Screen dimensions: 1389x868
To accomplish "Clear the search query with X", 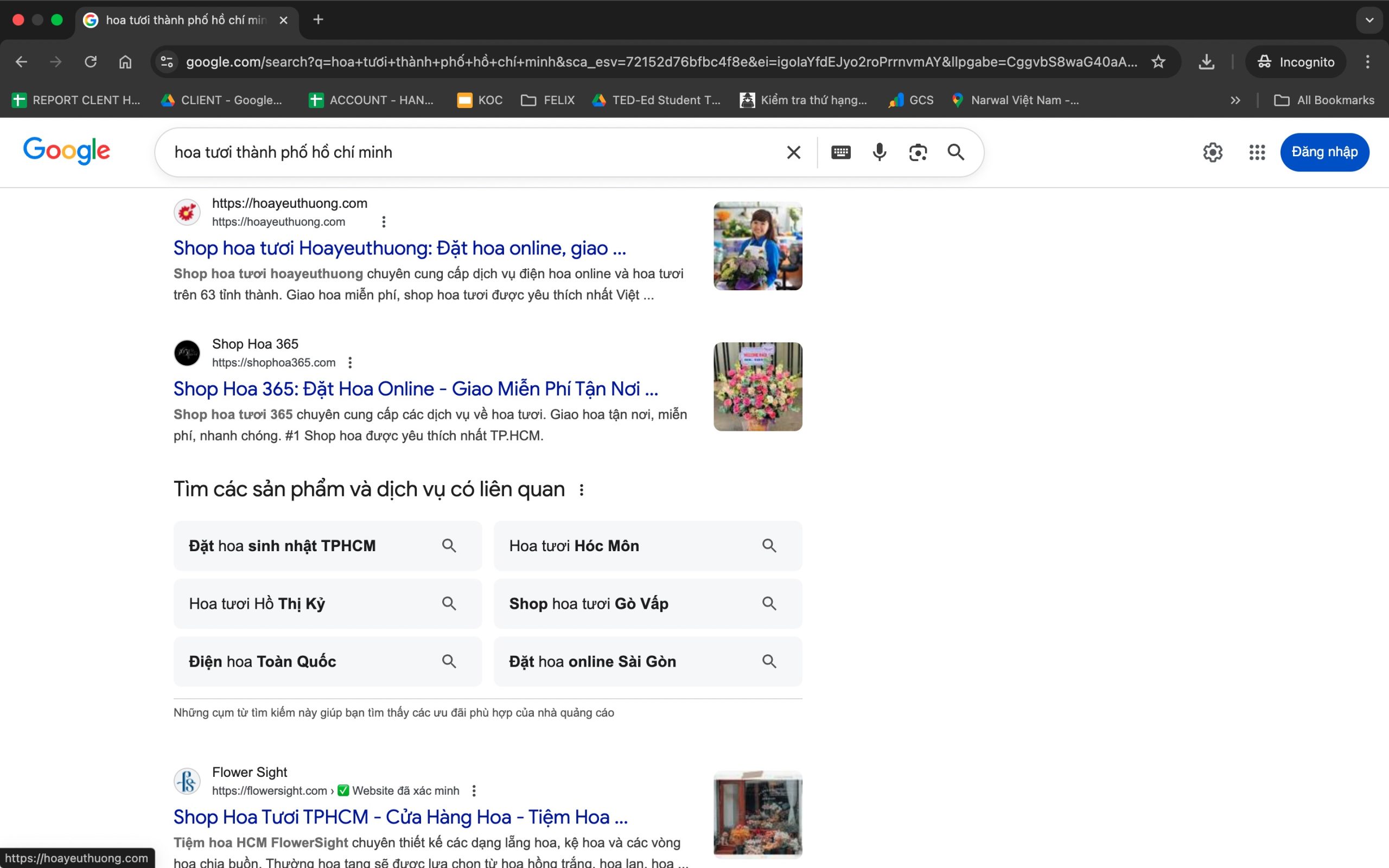I will point(793,152).
